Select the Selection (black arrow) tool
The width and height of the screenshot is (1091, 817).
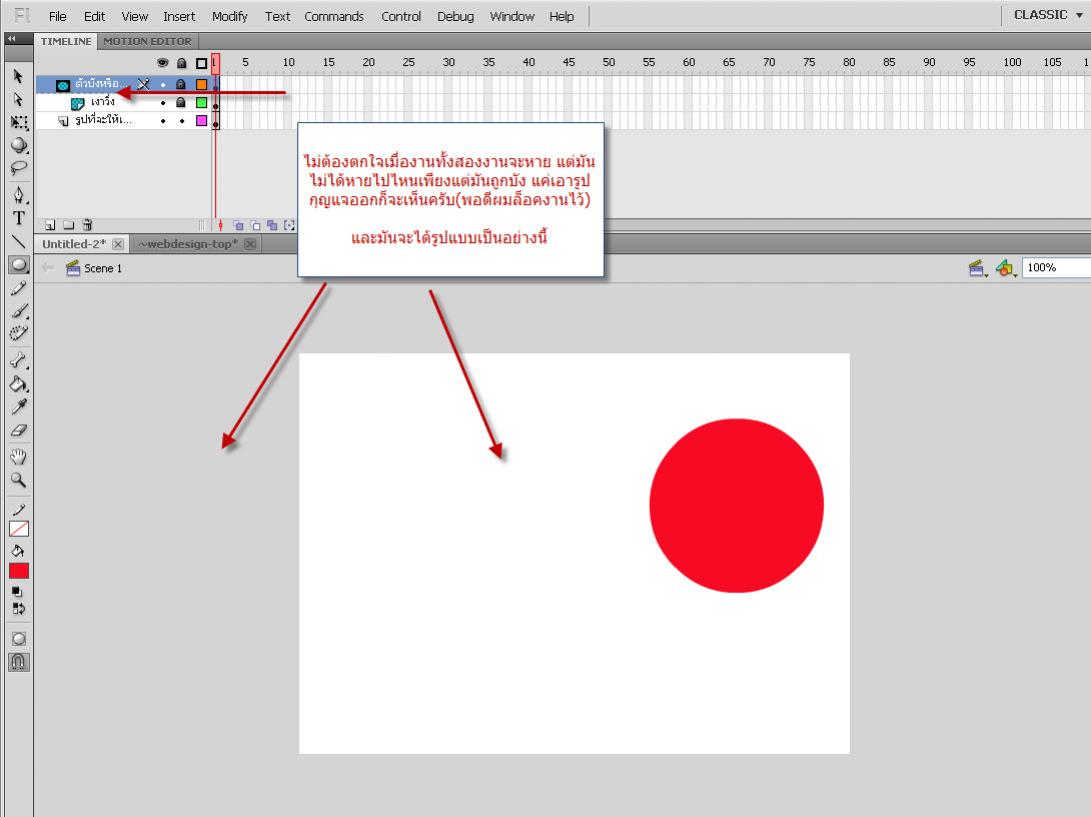(x=18, y=76)
